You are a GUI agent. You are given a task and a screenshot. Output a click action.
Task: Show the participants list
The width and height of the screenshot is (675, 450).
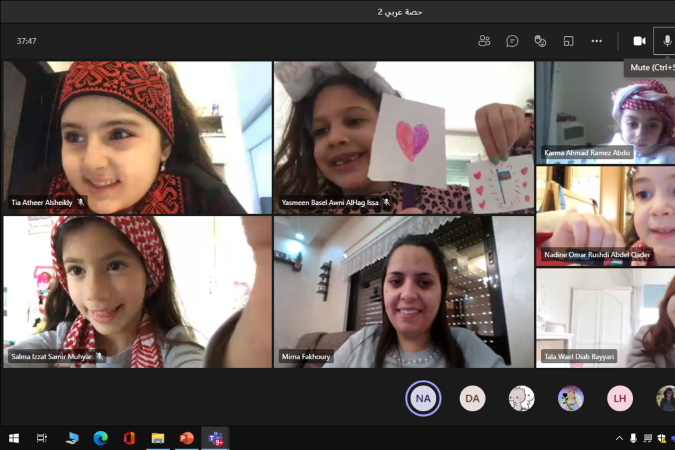pos(484,41)
